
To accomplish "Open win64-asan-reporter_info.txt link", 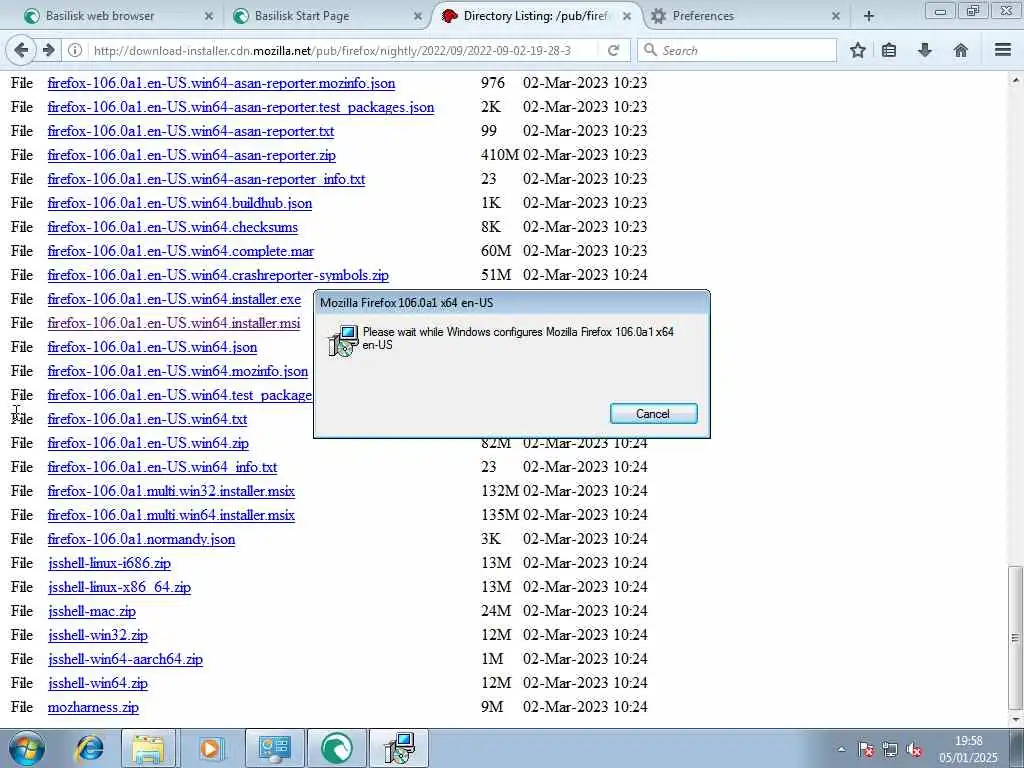I will 206,179.
